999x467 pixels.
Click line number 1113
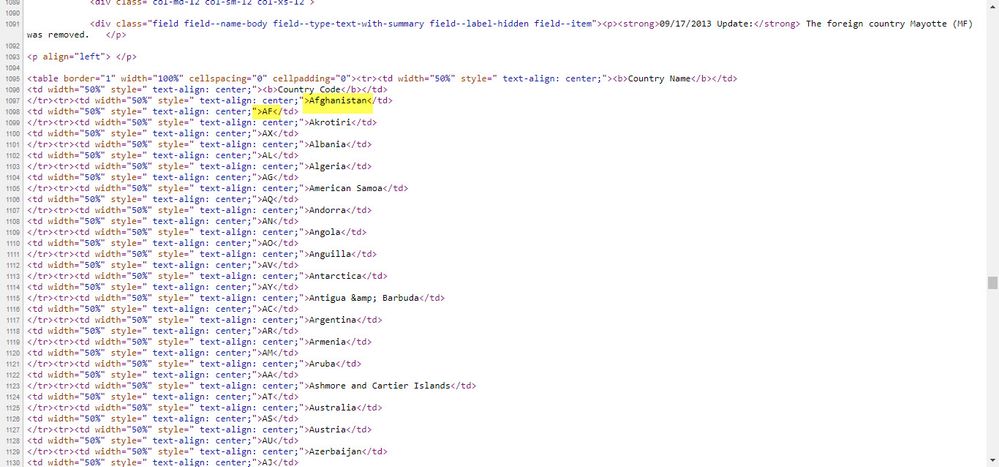tap(11, 276)
